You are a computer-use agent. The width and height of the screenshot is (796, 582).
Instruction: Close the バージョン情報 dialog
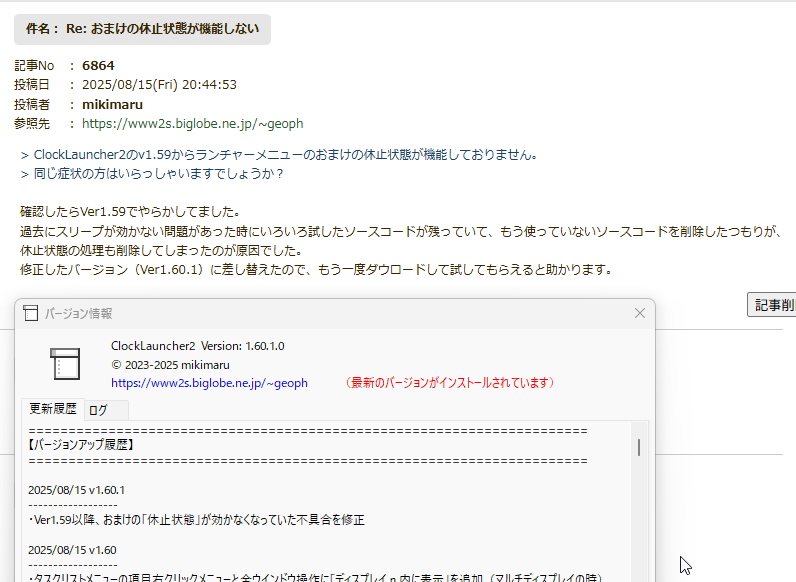click(x=640, y=313)
